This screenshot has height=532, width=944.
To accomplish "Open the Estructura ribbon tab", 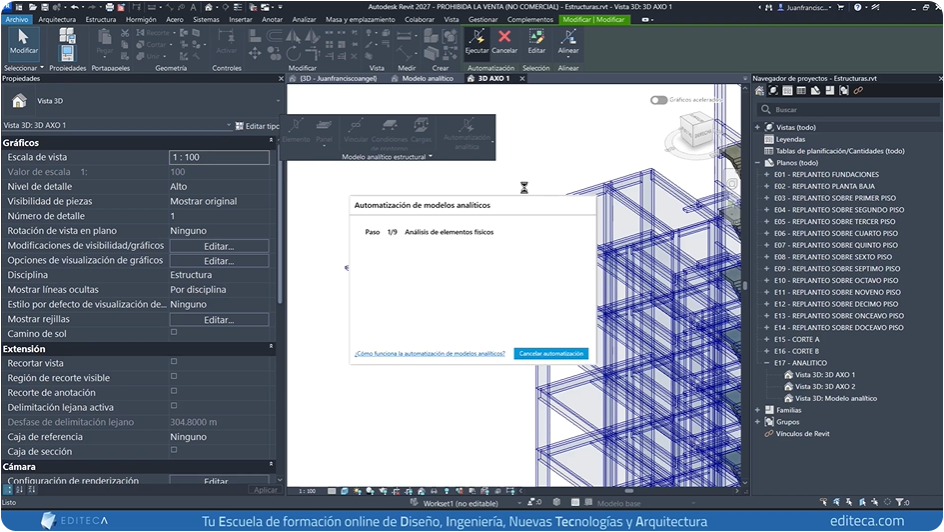I will [x=100, y=19].
